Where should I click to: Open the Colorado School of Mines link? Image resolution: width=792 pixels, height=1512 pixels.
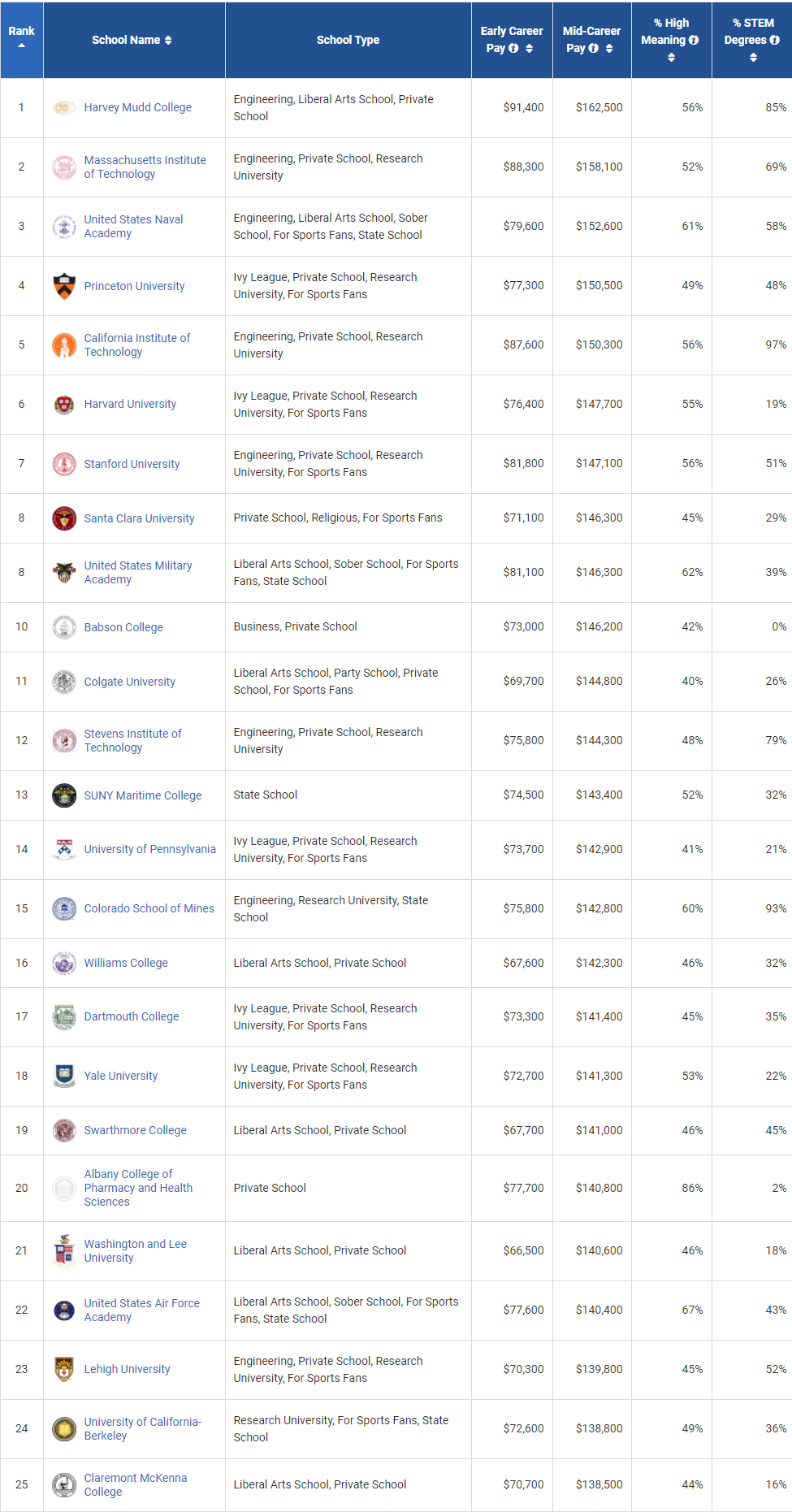[x=149, y=908]
